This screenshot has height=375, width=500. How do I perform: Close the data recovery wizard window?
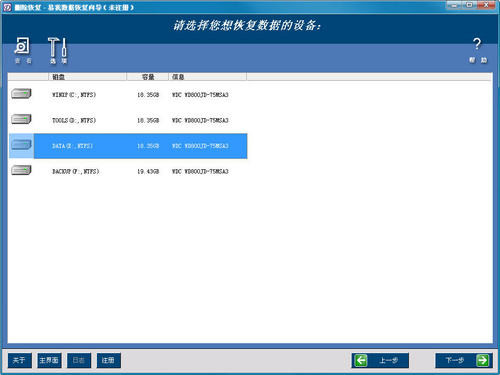tap(486, 5)
